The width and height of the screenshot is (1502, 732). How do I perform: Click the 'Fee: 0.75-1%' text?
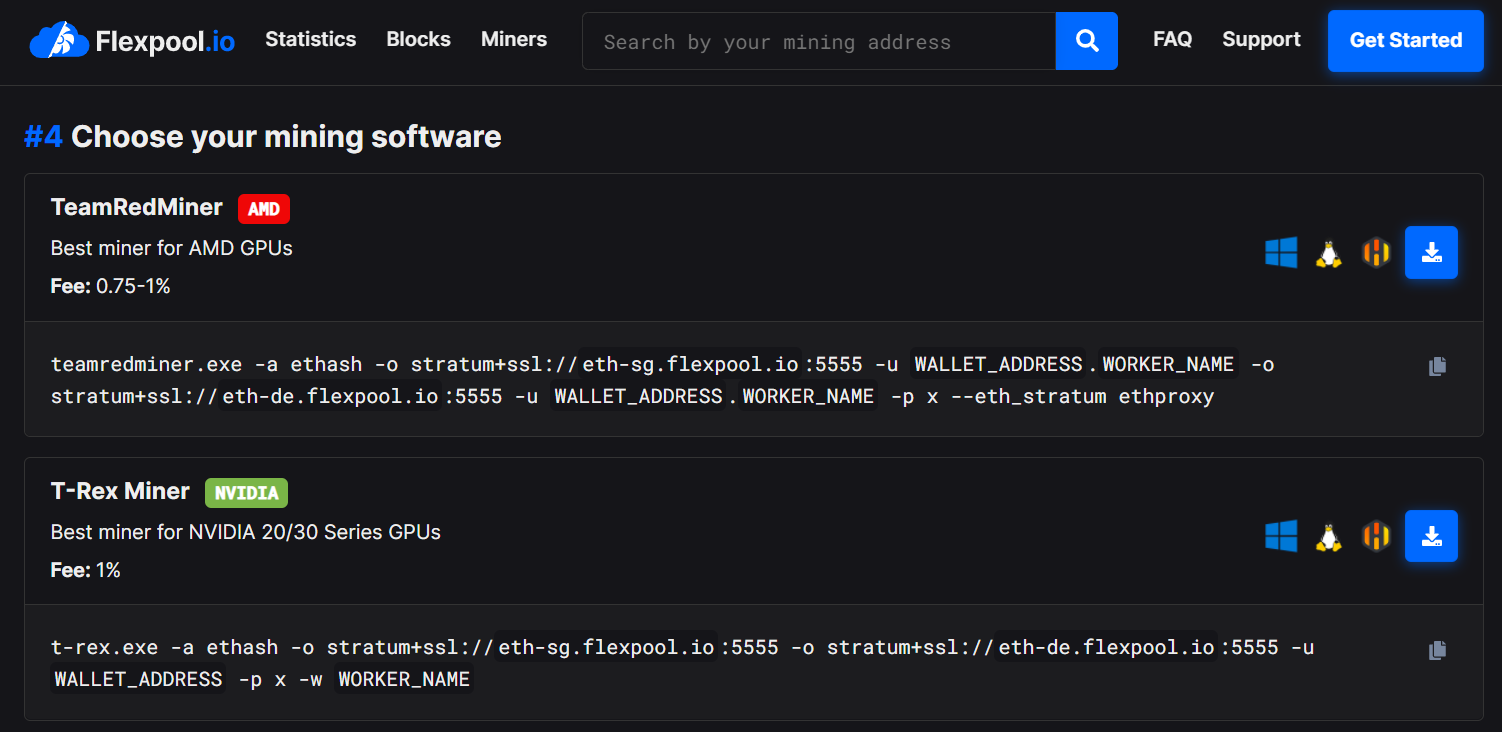click(111, 286)
